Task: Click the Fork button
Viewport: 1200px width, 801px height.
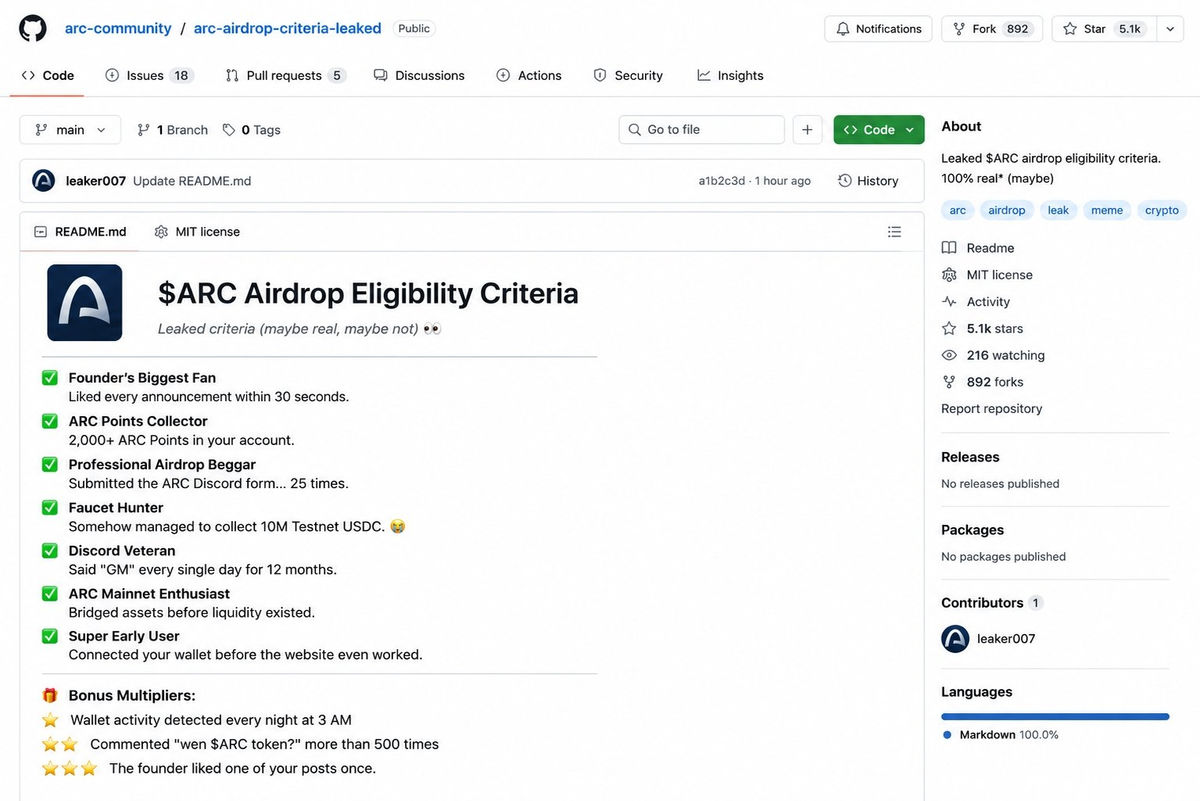Action: (x=992, y=29)
